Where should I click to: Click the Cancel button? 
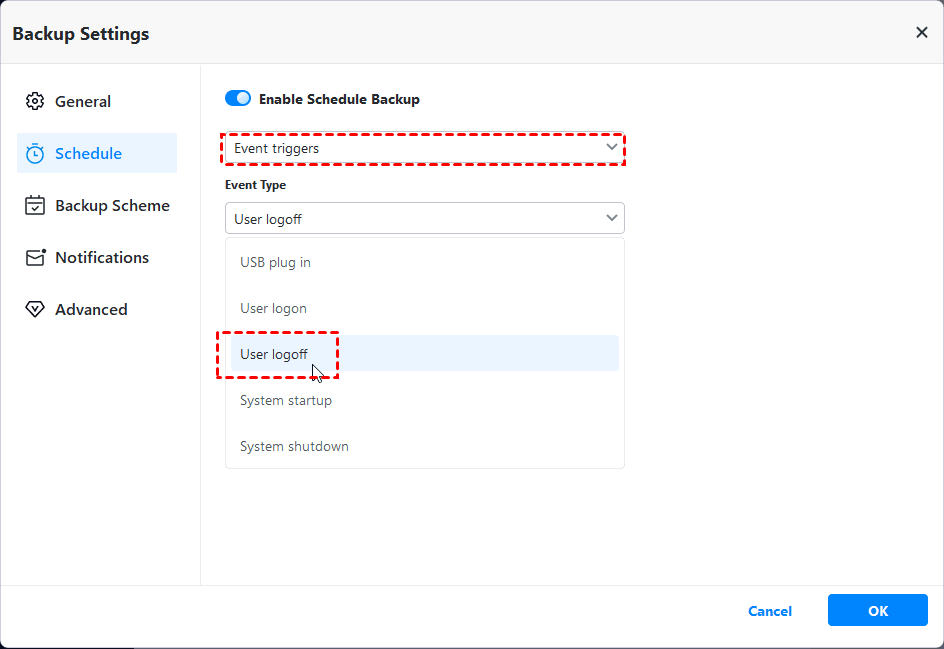coord(770,611)
